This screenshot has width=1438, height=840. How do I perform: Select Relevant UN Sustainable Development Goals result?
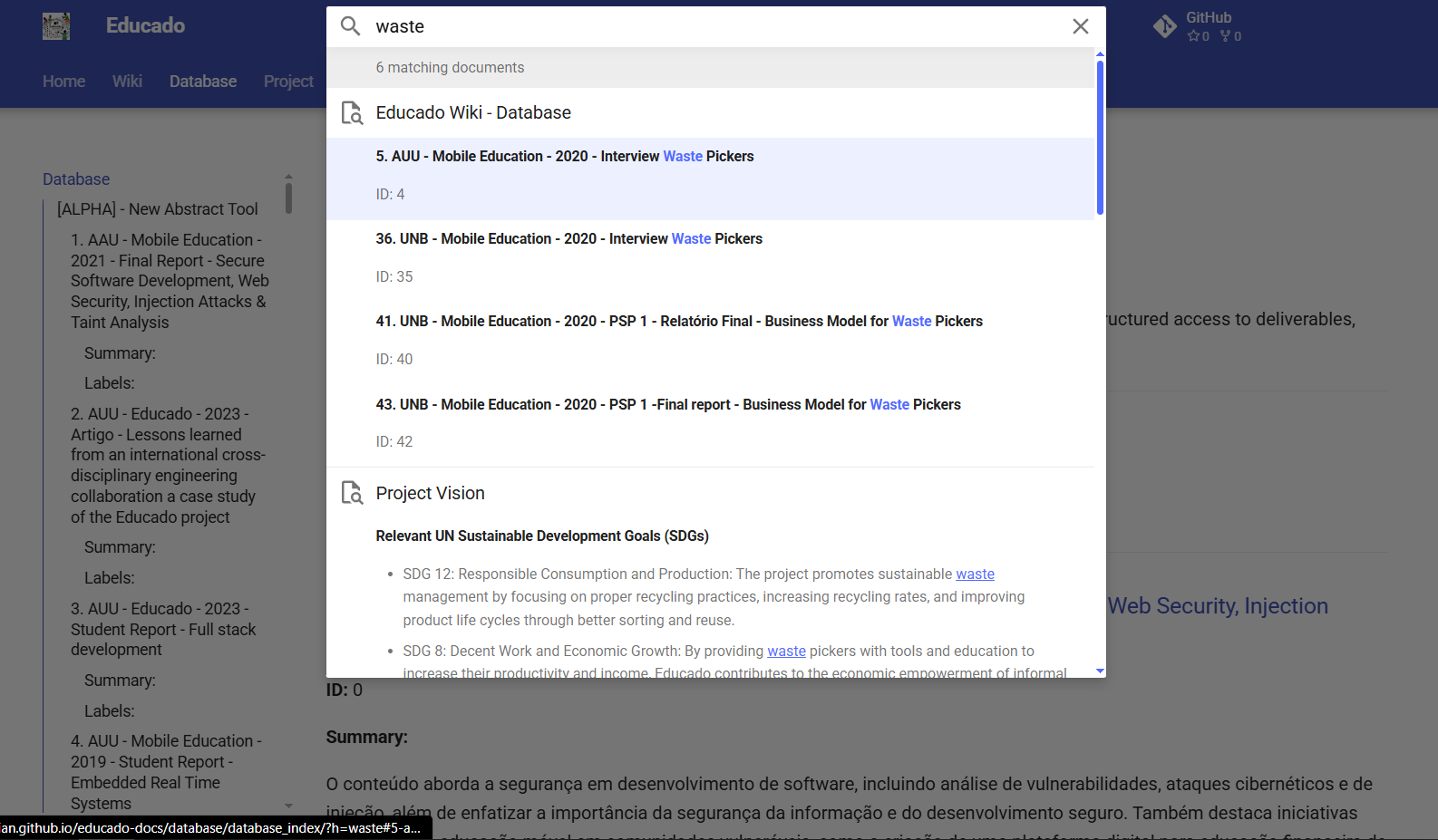[542, 536]
